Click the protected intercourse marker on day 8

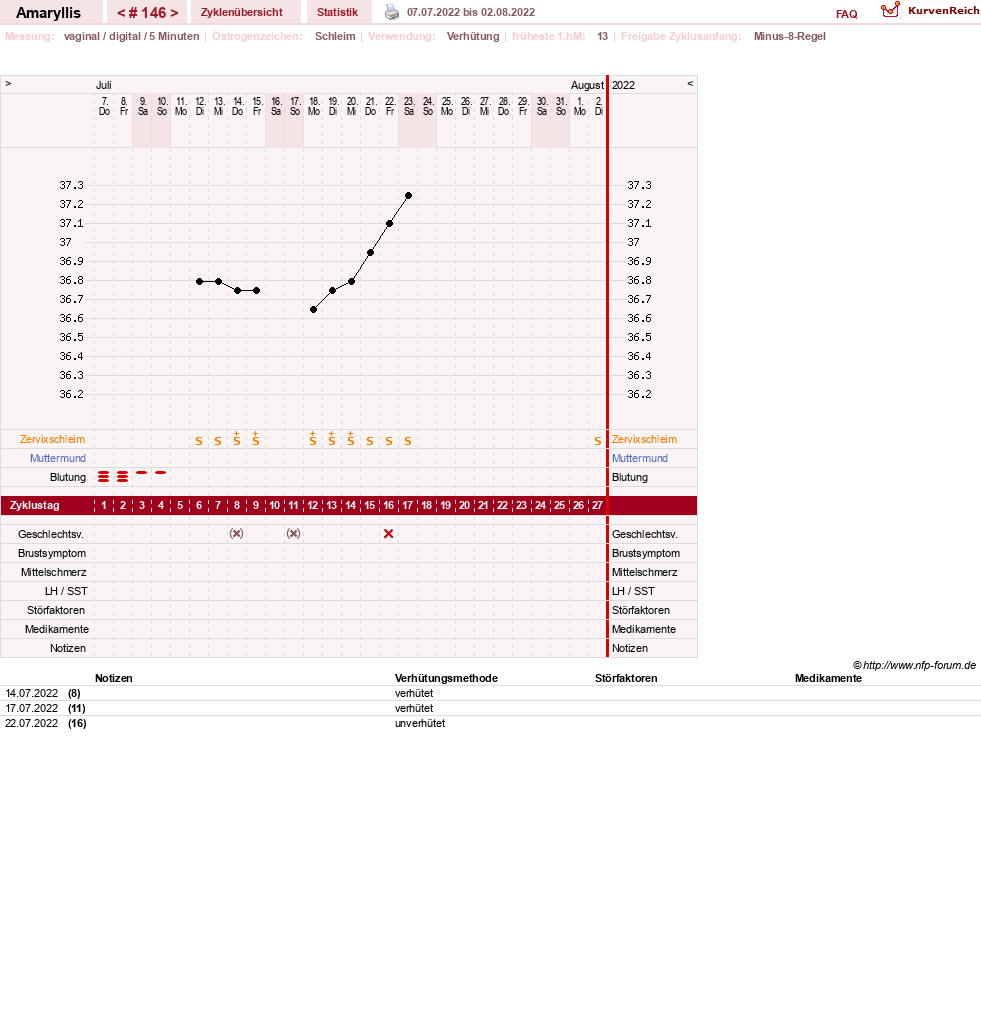237,534
